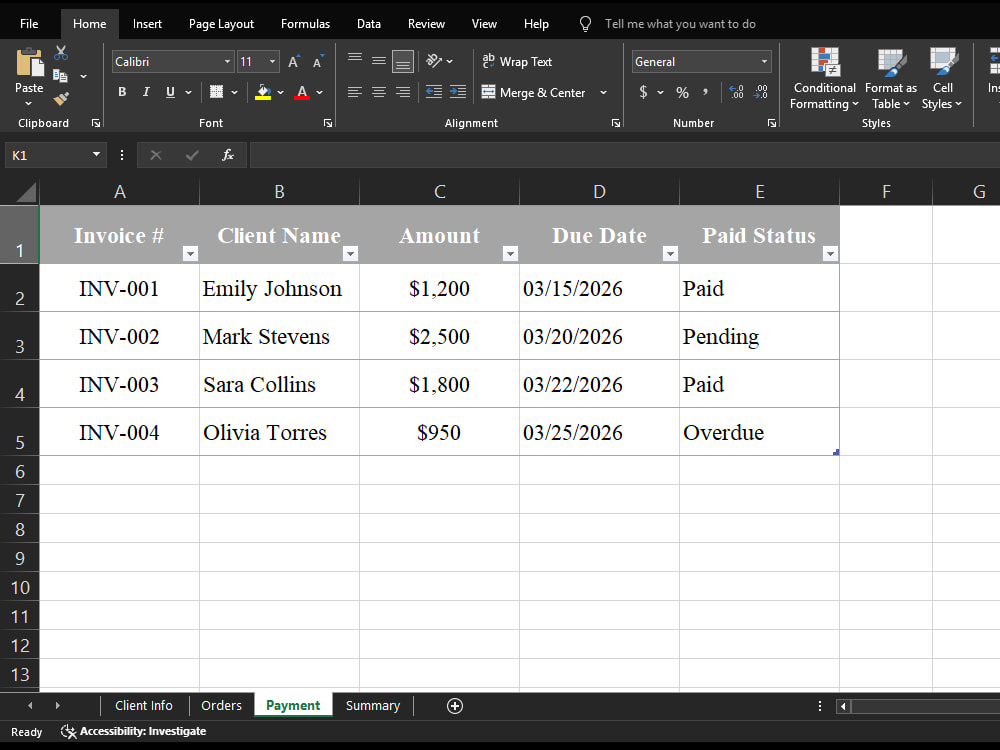This screenshot has width=1000, height=750.
Task: Switch to the Data tab
Action: (x=369, y=24)
